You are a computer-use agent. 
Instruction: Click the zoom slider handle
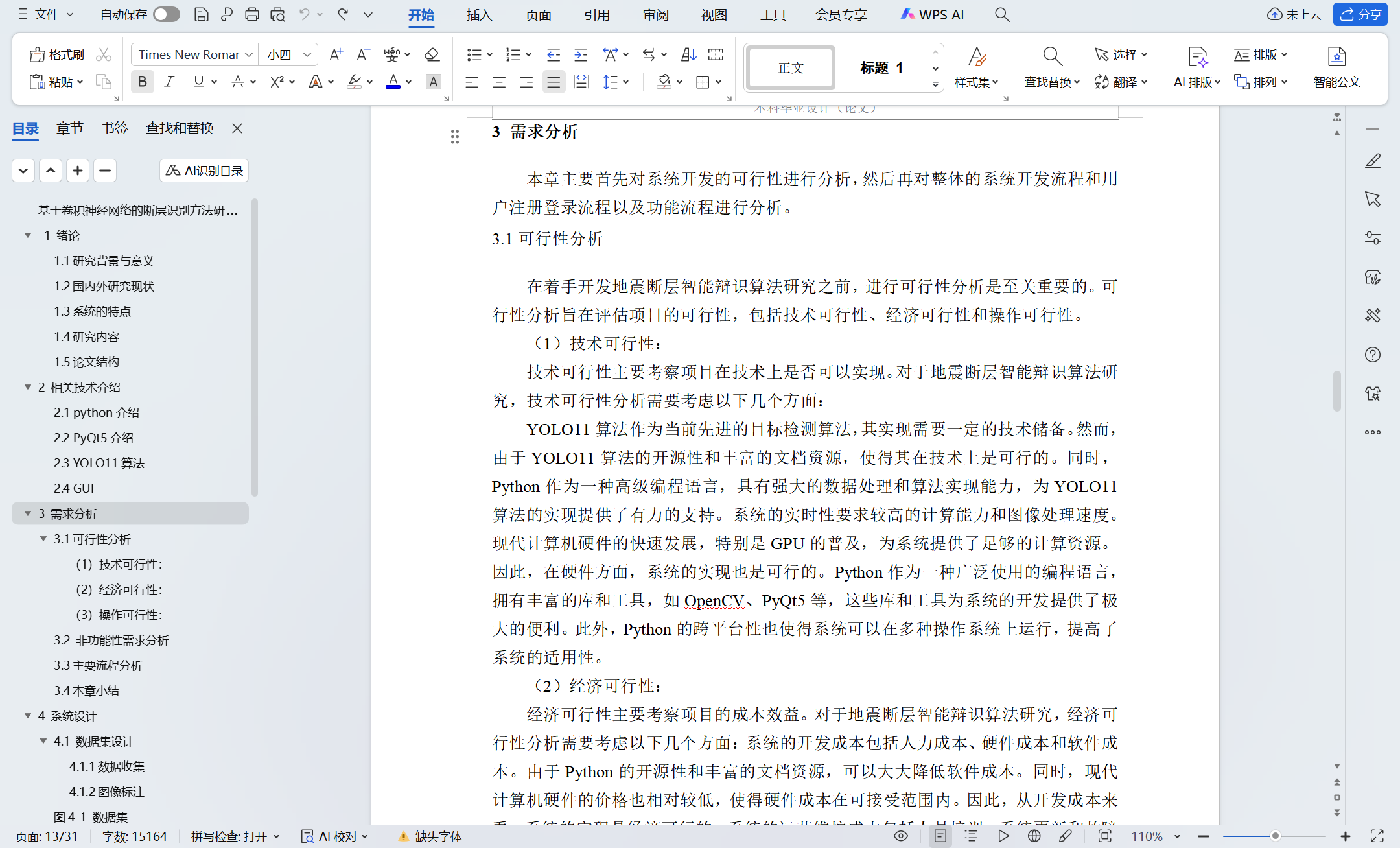point(1275,836)
